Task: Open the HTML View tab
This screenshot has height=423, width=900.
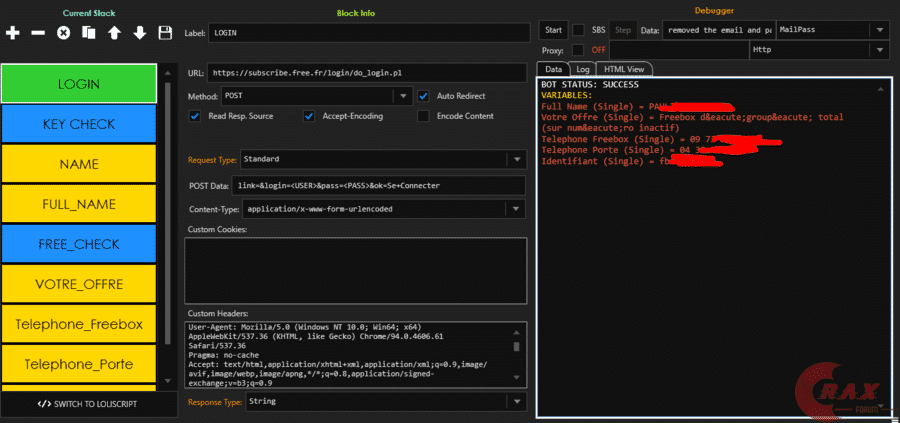Action: [626, 69]
